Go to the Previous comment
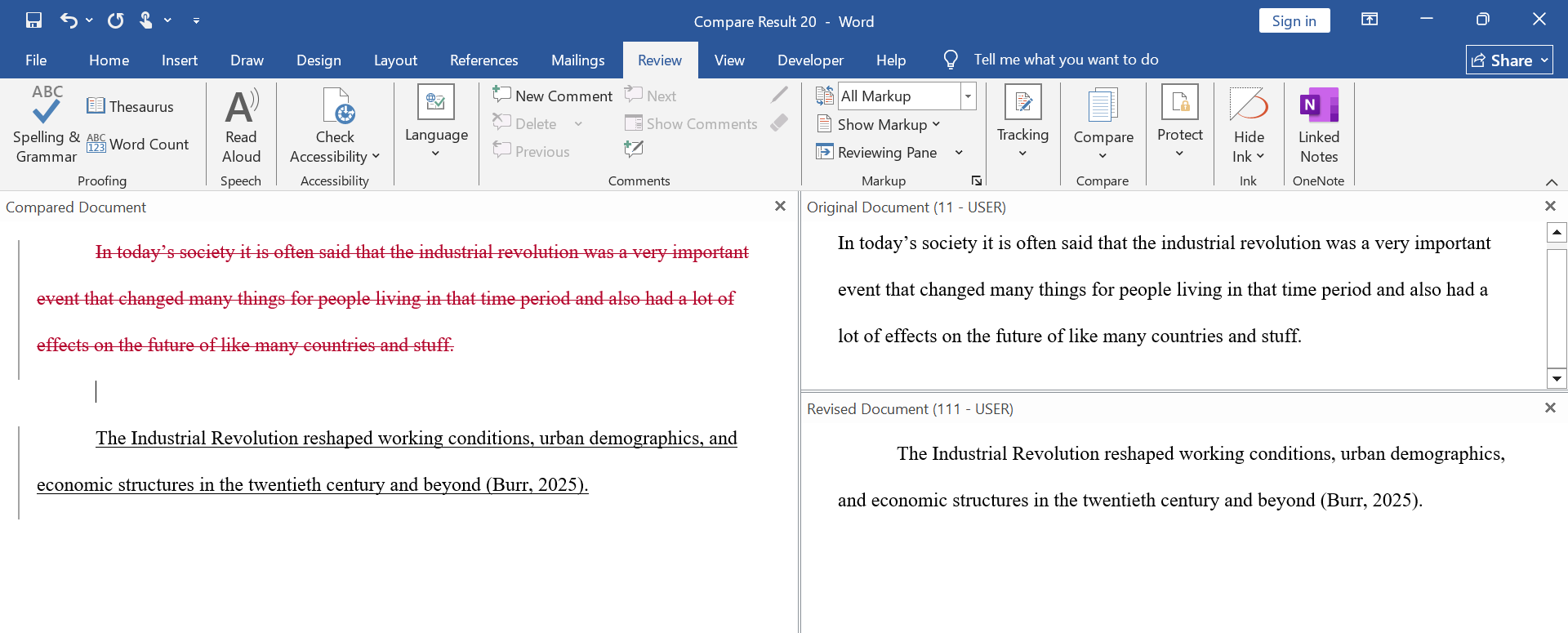 click(531, 151)
